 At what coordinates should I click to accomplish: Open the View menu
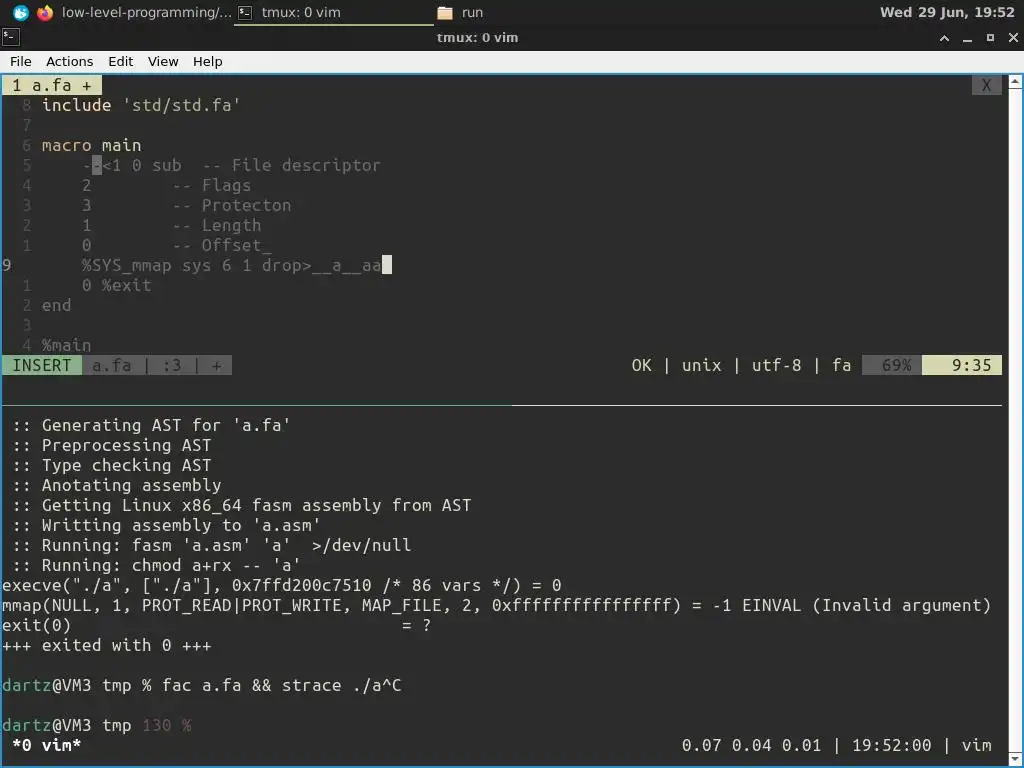(163, 61)
